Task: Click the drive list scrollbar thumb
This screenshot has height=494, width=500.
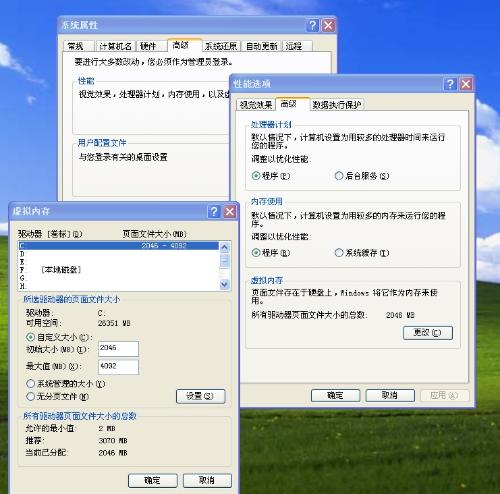Action: (x=225, y=261)
